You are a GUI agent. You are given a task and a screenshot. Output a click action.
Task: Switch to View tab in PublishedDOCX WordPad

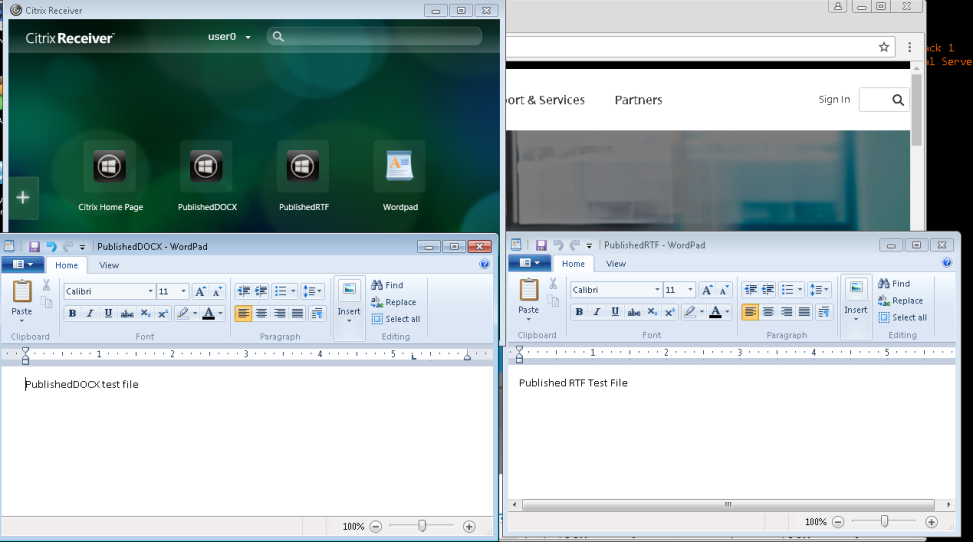click(x=109, y=265)
